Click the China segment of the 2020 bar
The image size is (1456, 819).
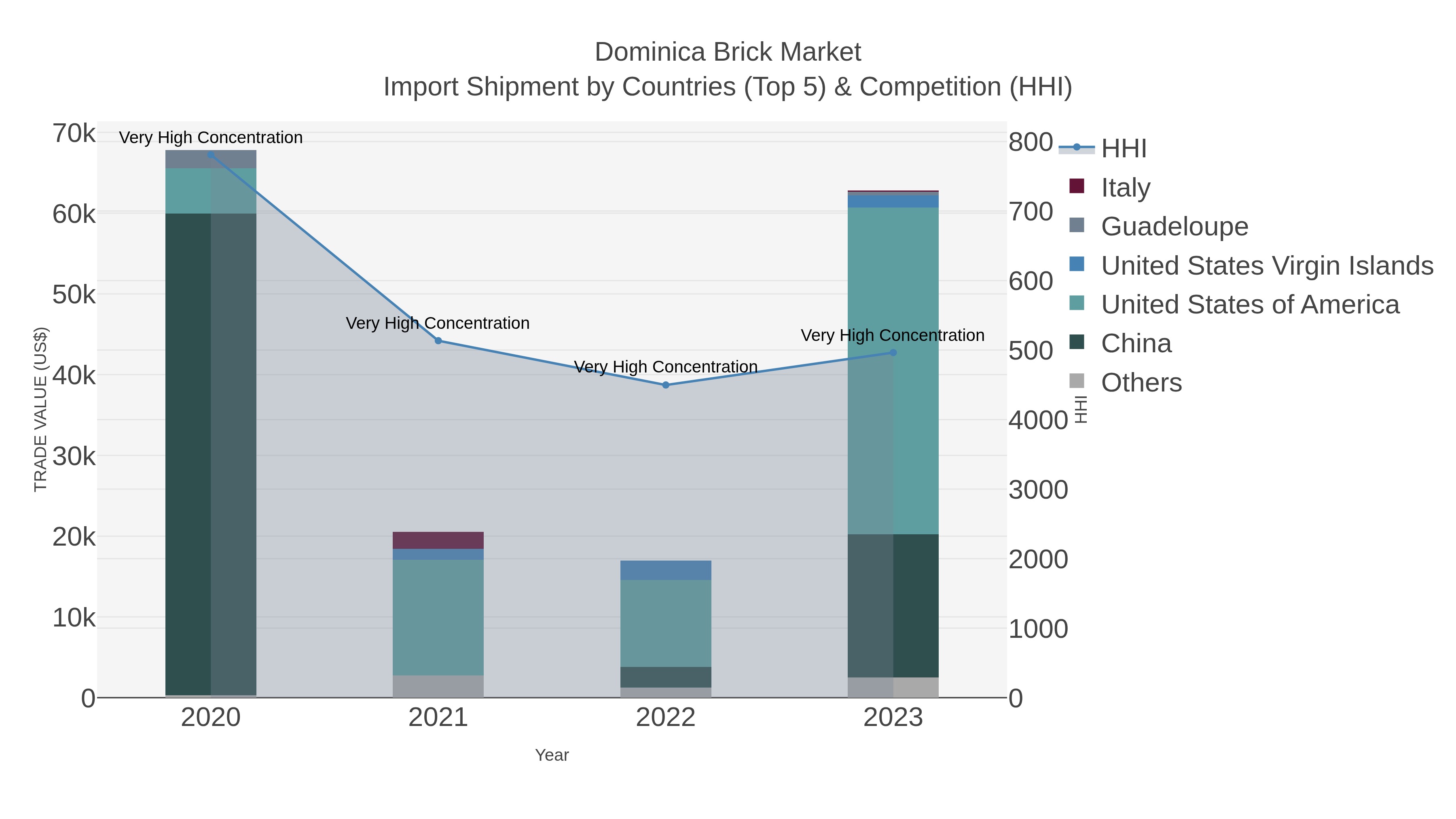pyautogui.click(x=211, y=454)
